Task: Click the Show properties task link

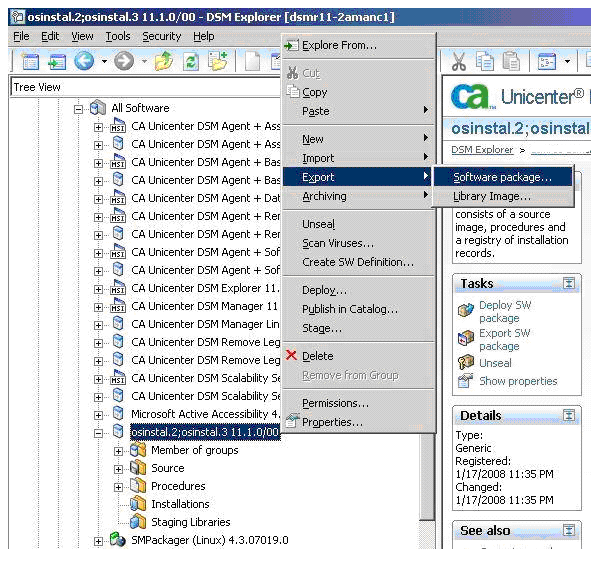Action: pyautogui.click(x=517, y=381)
